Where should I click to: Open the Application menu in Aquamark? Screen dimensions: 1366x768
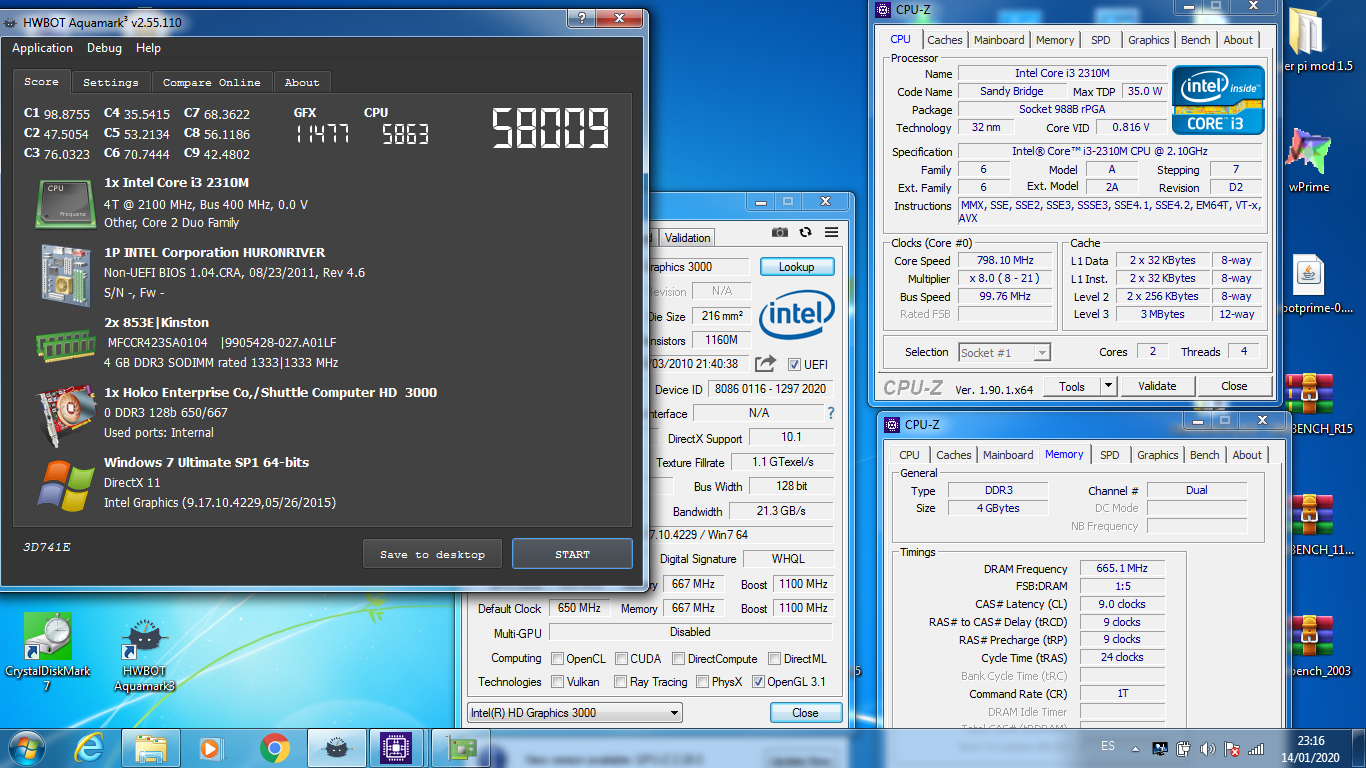[42, 48]
